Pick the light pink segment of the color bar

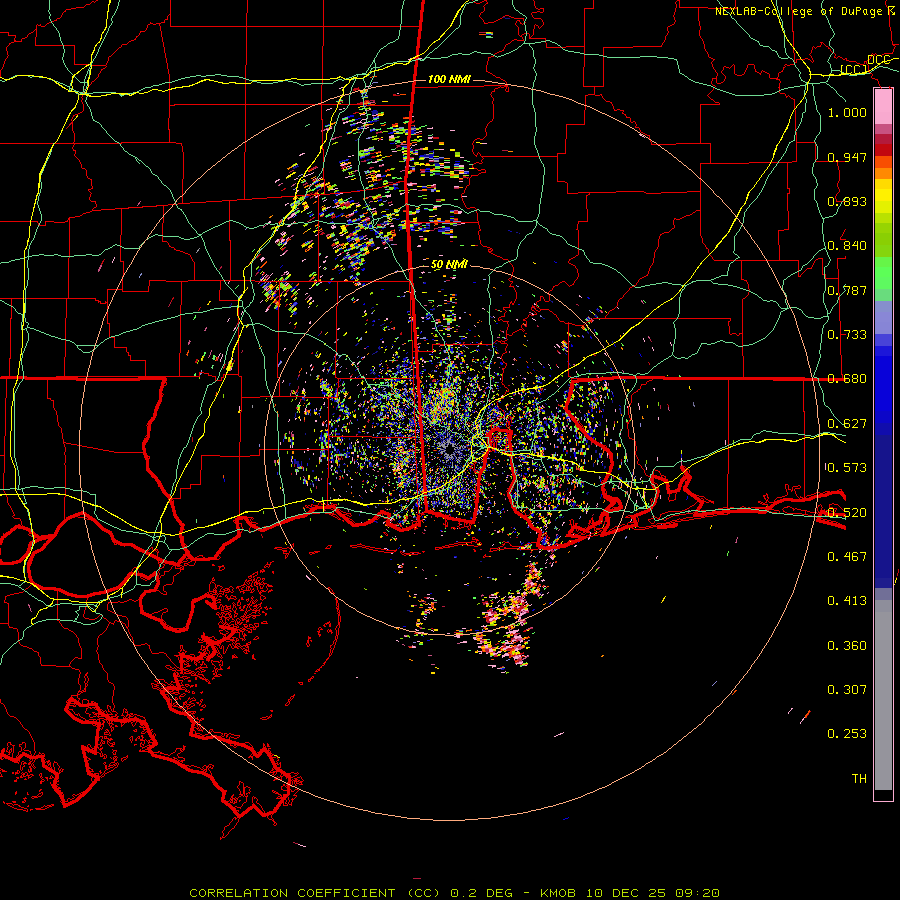click(x=883, y=107)
